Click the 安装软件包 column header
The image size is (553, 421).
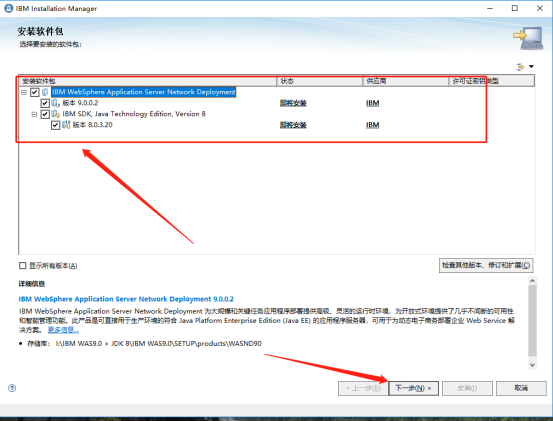(147, 81)
